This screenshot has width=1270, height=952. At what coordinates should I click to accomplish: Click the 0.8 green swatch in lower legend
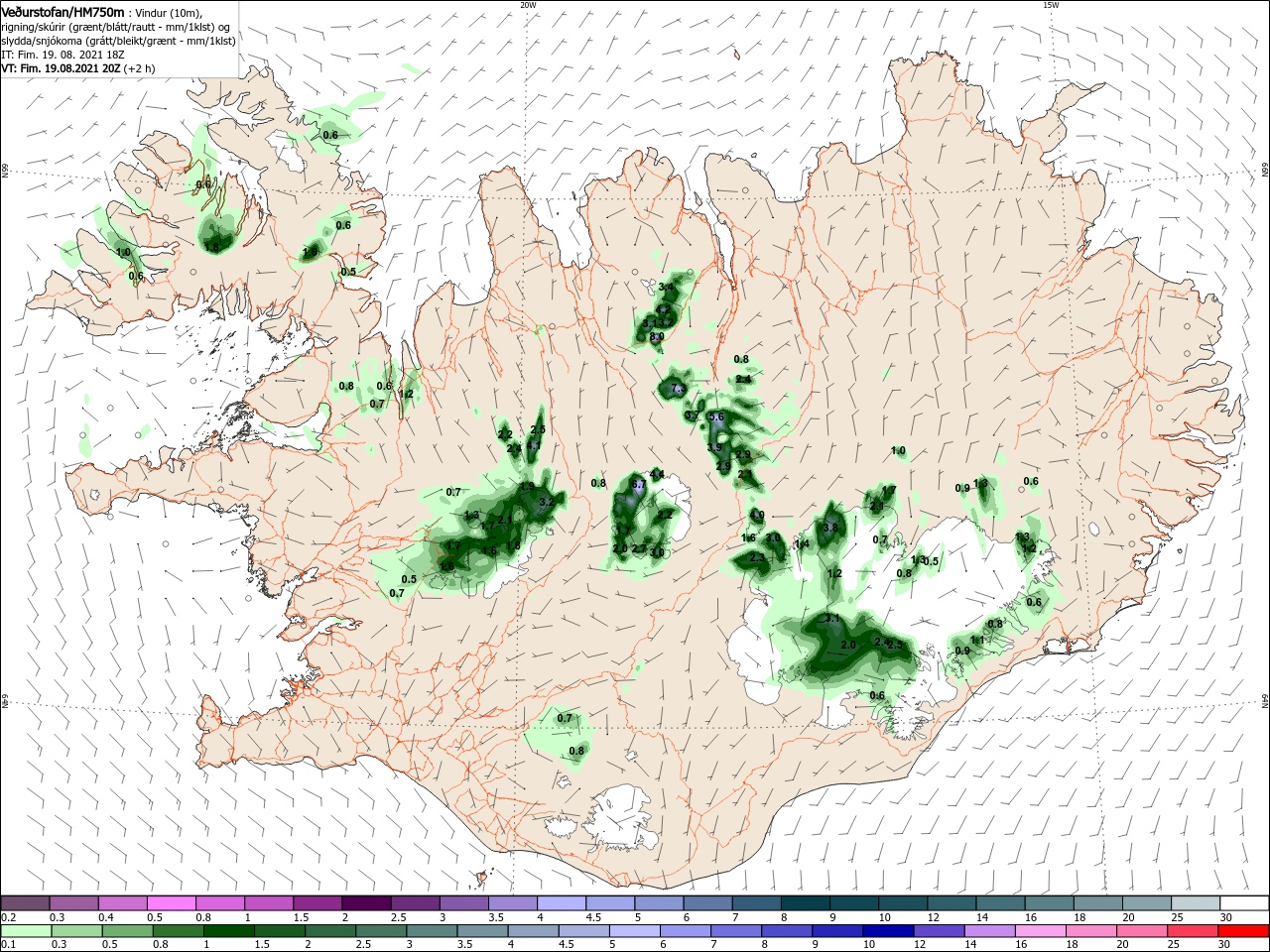click(x=180, y=931)
